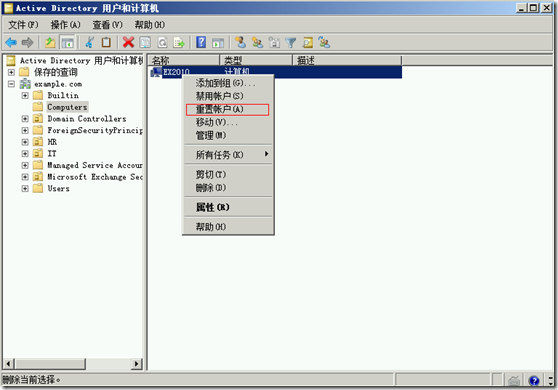The width and height of the screenshot is (558, 390).
Task: Toggle the show/hide console tree icon
Action: [x=67, y=43]
